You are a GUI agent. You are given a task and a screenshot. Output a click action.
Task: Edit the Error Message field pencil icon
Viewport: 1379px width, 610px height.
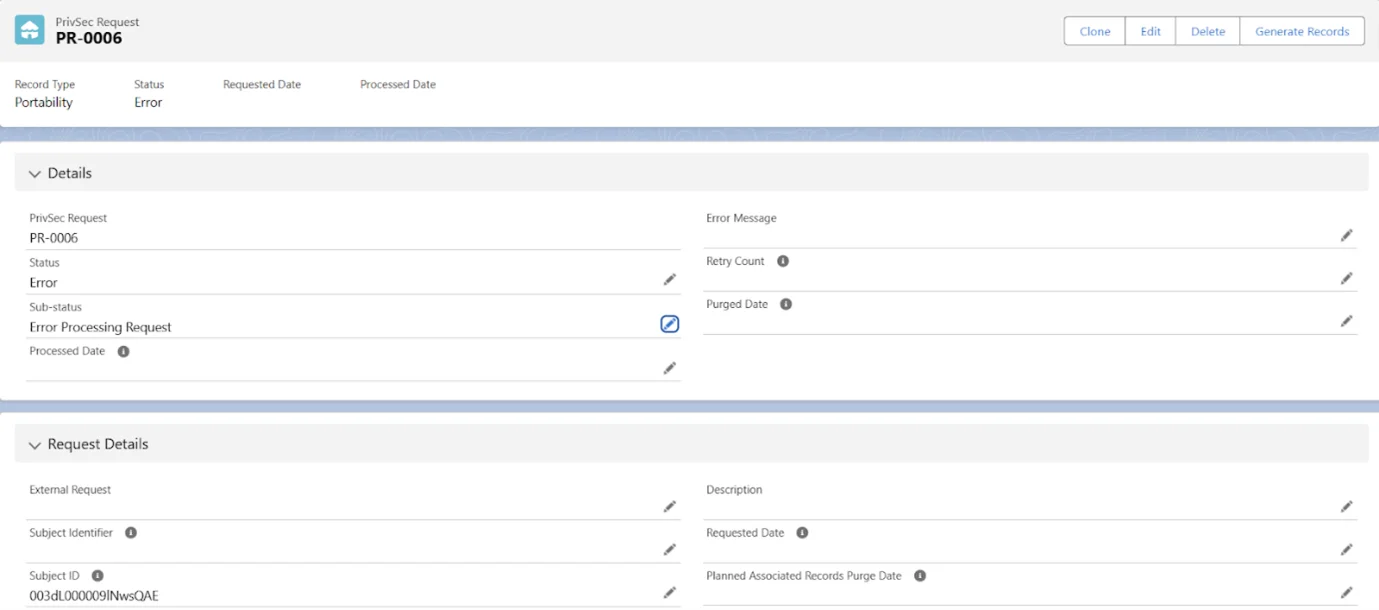point(1346,235)
